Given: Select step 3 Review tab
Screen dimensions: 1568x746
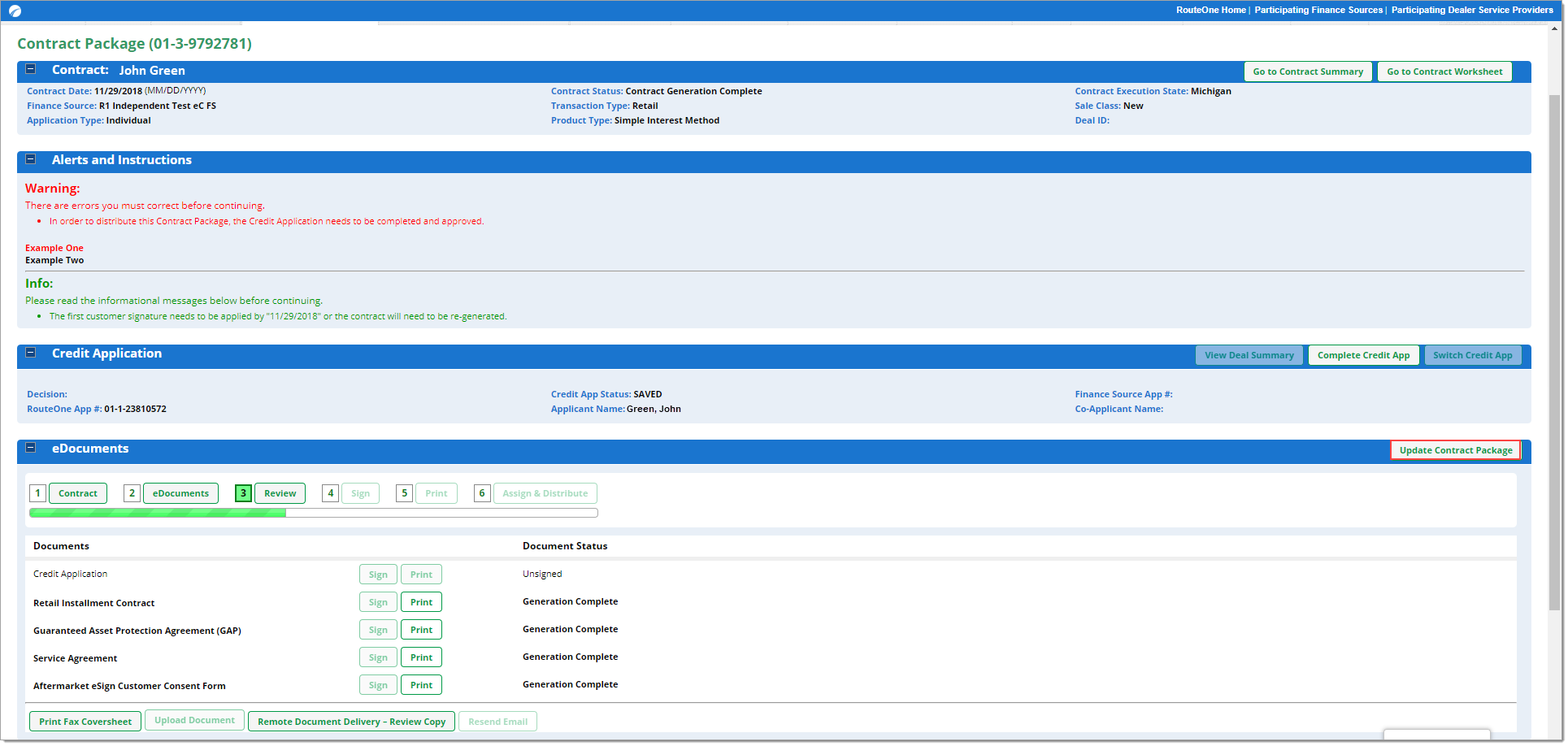Looking at the screenshot, I should click(x=280, y=493).
